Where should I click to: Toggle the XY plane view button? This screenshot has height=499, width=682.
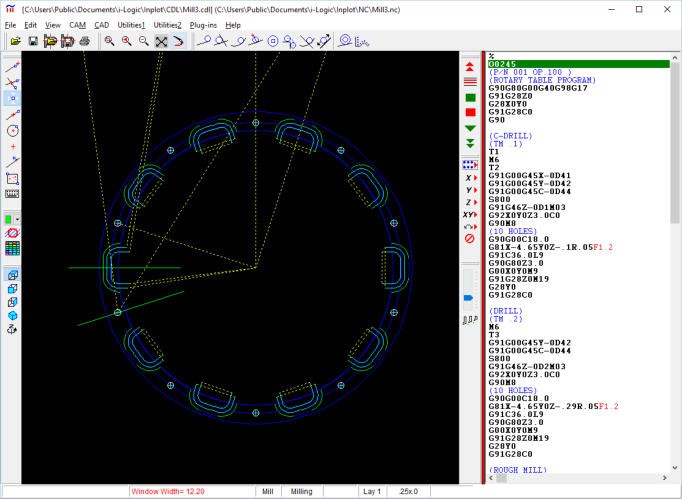(x=470, y=214)
